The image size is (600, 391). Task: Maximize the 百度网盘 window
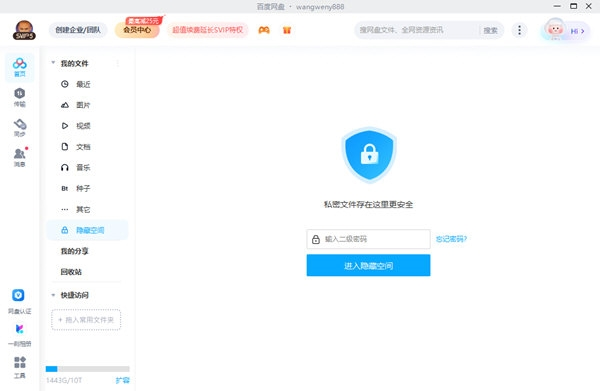point(573,6)
